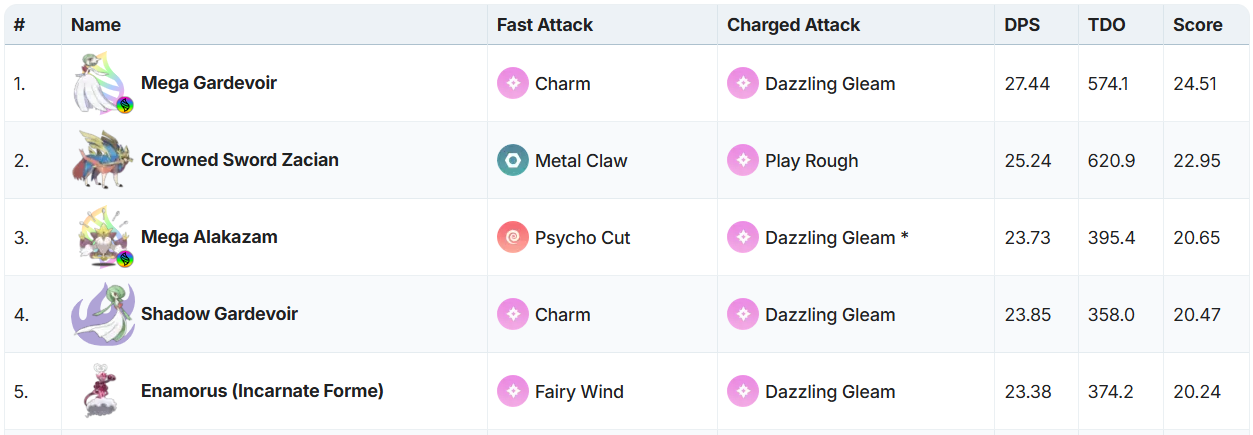Click the fairy icon by Shadow Gardevoir's Charm

pyautogui.click(x=513, y=315)
